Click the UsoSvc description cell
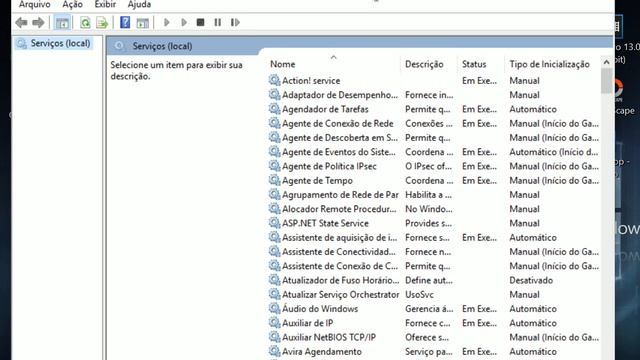This screenshot has height=360, width=640. coord(419,295)
